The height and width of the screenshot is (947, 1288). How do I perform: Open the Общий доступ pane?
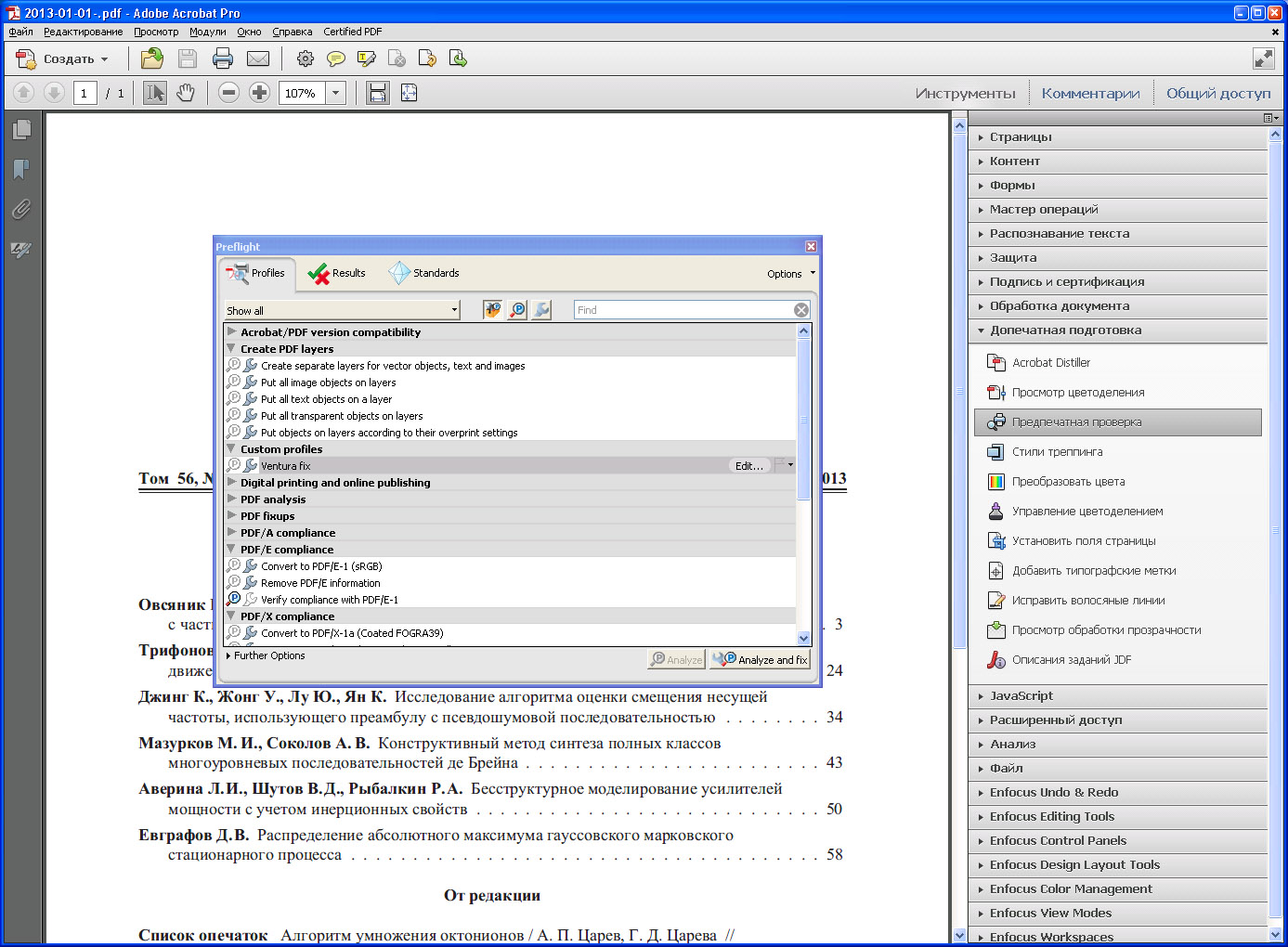tap(1218, 93)
